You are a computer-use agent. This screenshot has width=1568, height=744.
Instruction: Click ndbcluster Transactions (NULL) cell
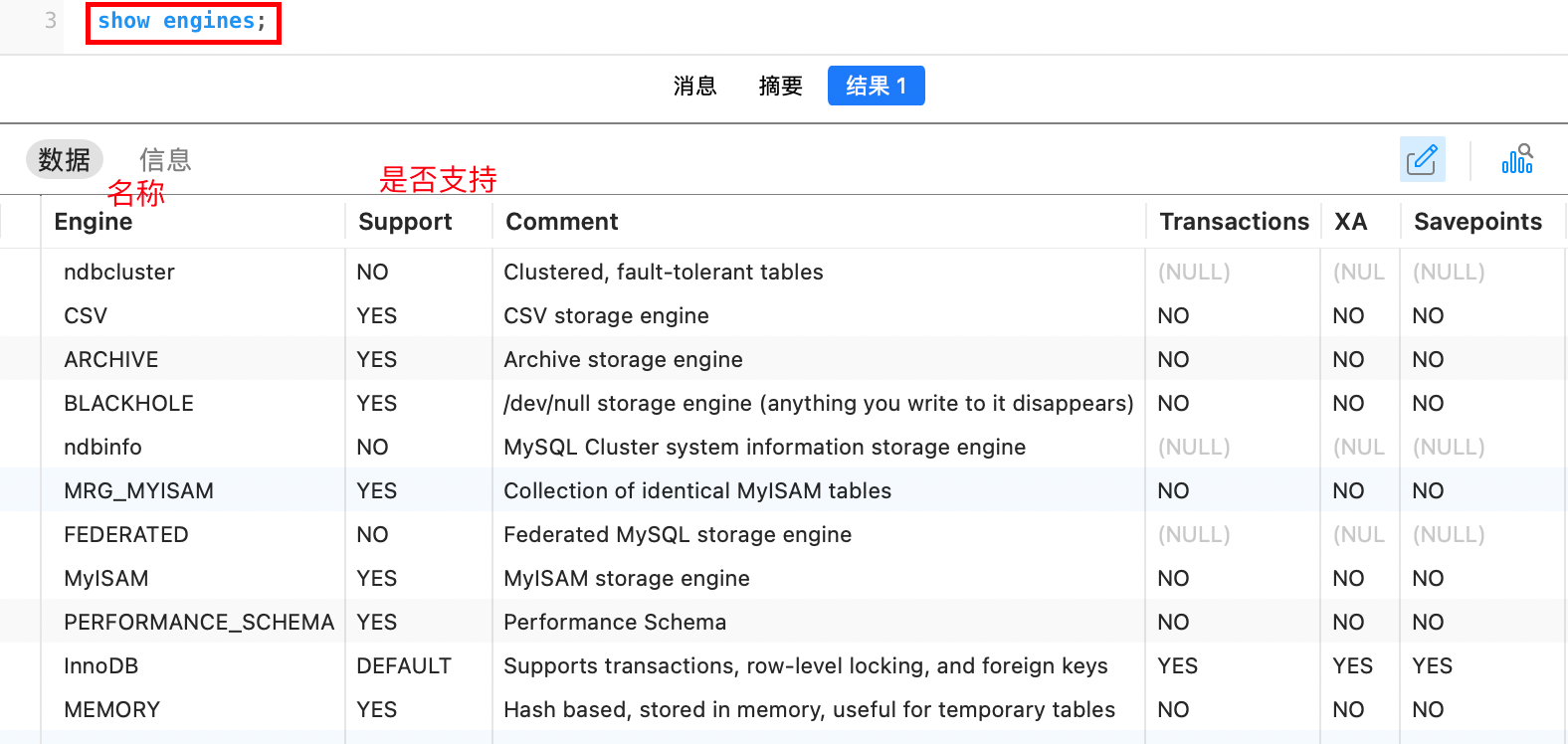1194,272
